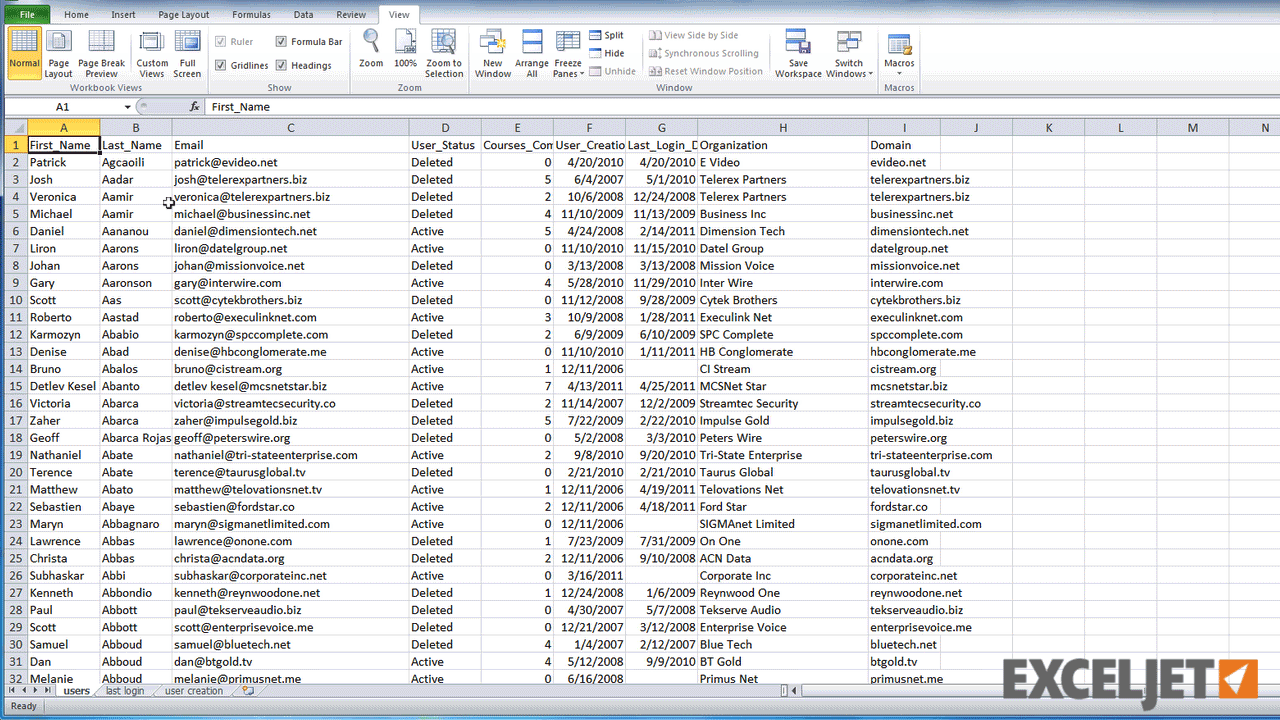This screenshot has height=720, width=1280.
Task: Open the Freeze Panes dropdown
Action: point(567,52)
